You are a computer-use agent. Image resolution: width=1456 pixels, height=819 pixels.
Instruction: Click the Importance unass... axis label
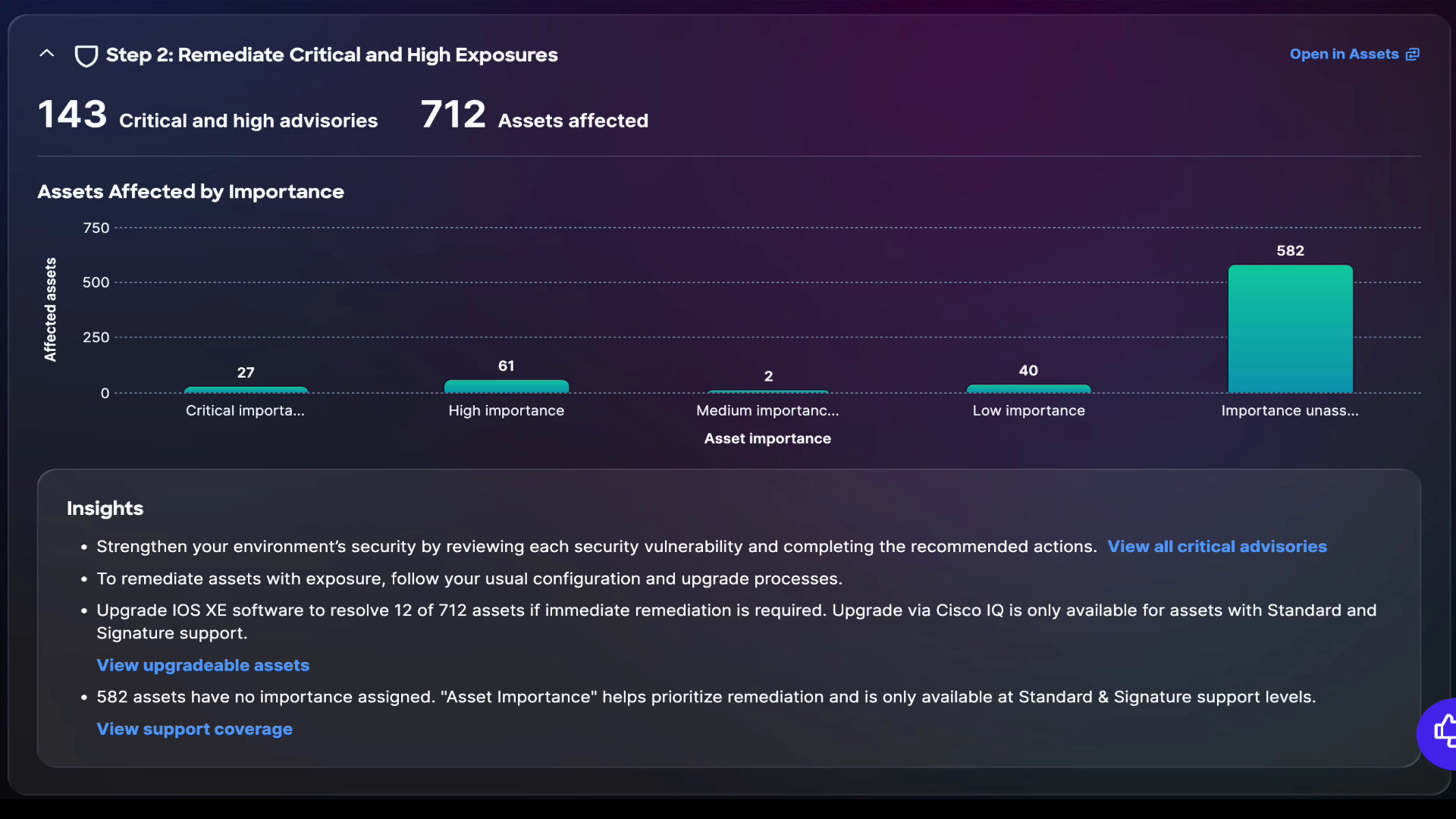click(1290, 410)
